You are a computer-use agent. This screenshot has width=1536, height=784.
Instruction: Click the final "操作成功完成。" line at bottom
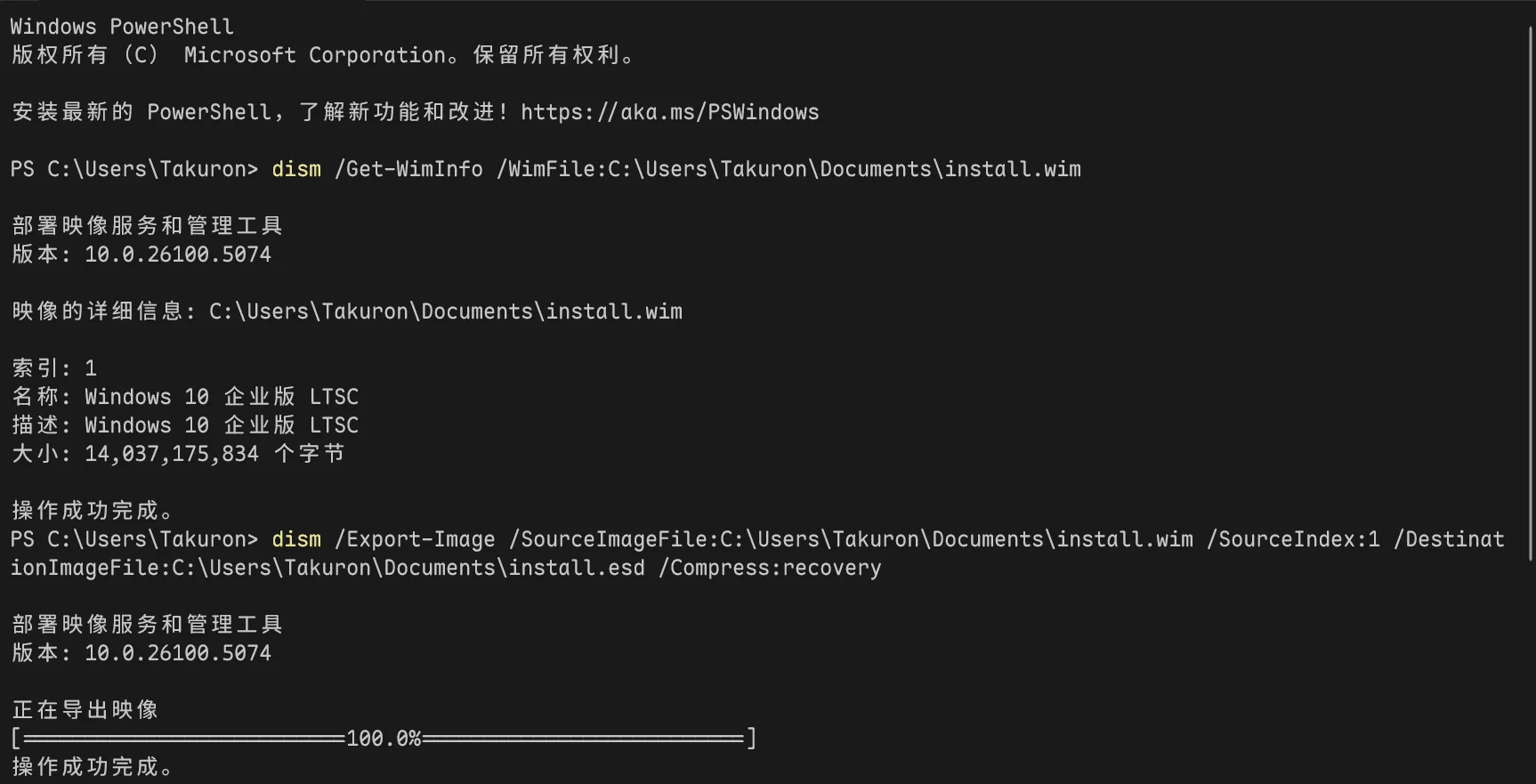93,766
